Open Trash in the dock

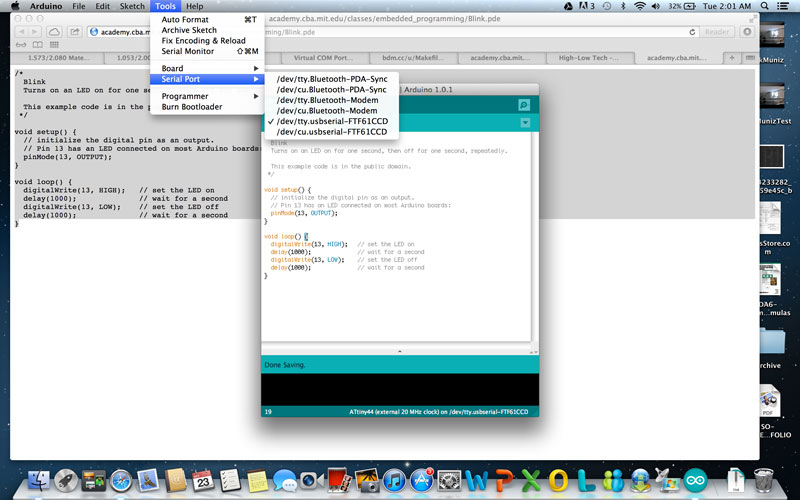[763, 481]
